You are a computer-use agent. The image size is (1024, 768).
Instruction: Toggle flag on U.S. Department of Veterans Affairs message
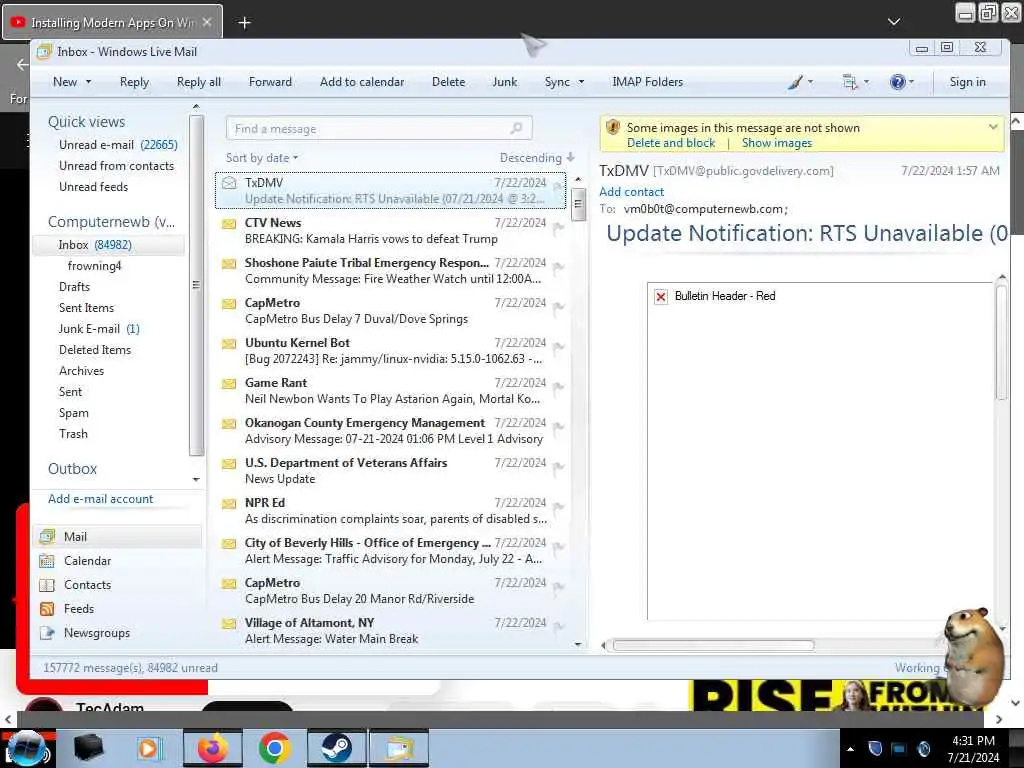tap(558, 468)
